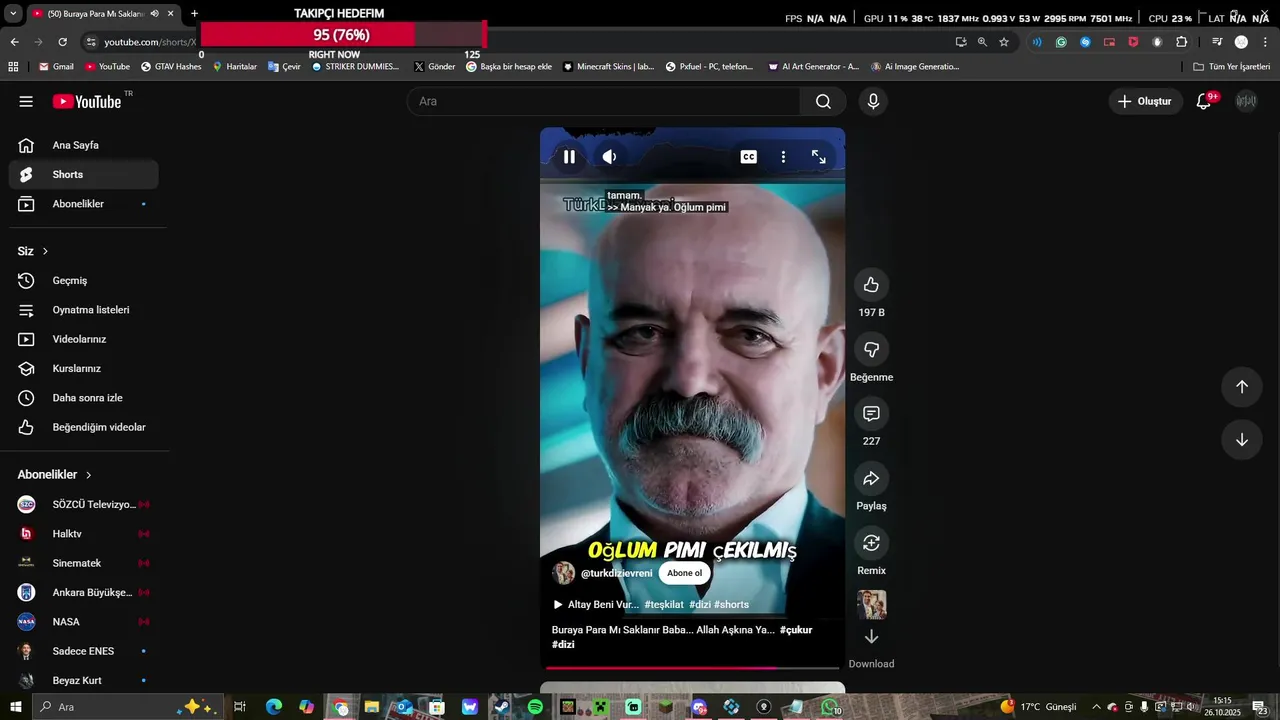Viewport: 1280px width, 720px height.
Task: Open a new browser tab
Action: pos(194,14)
